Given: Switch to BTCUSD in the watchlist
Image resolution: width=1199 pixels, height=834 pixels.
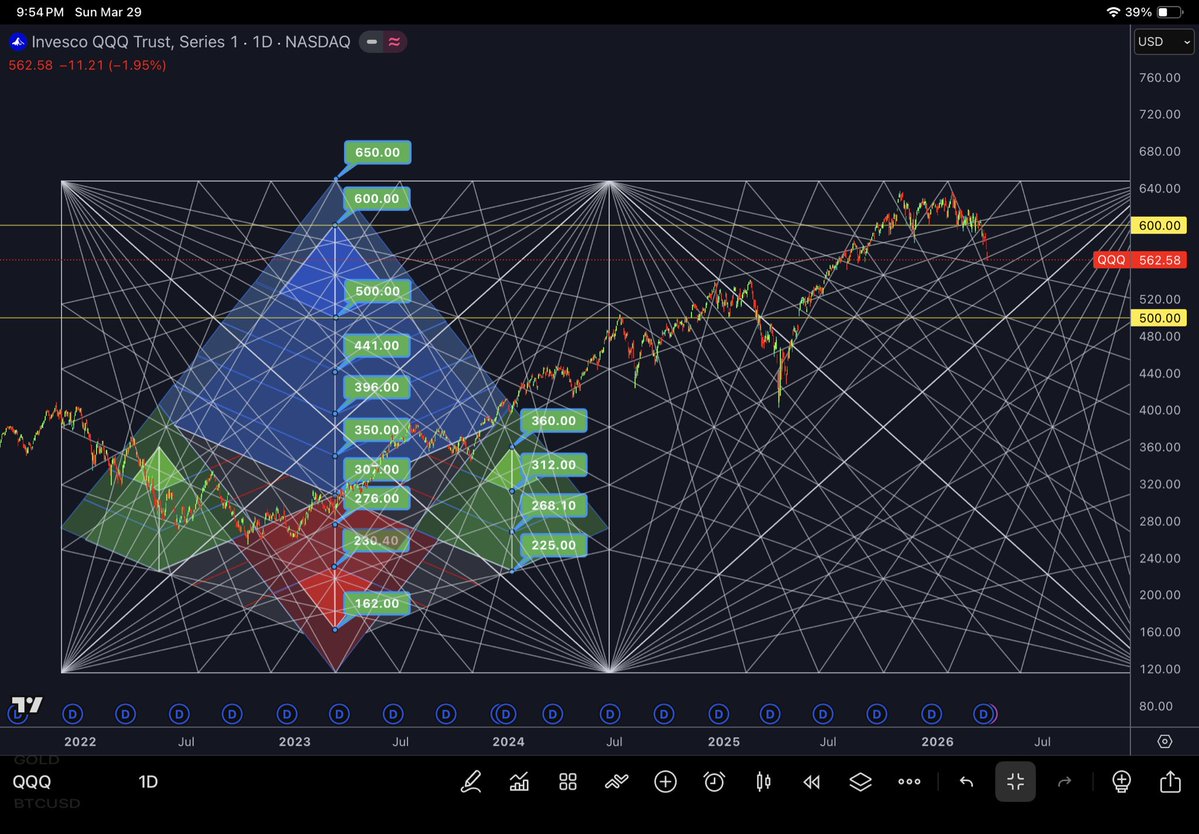Looking at the screenshot, I should pos(47,802).
